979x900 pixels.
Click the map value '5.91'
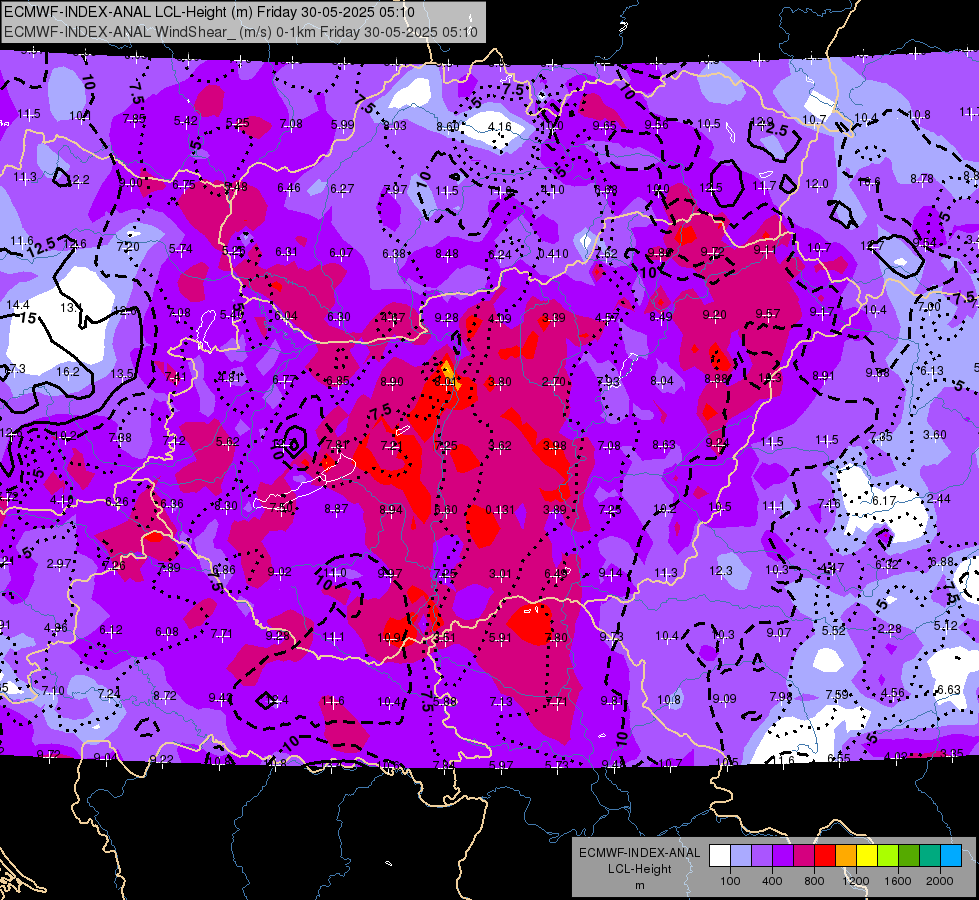[500, 638]
